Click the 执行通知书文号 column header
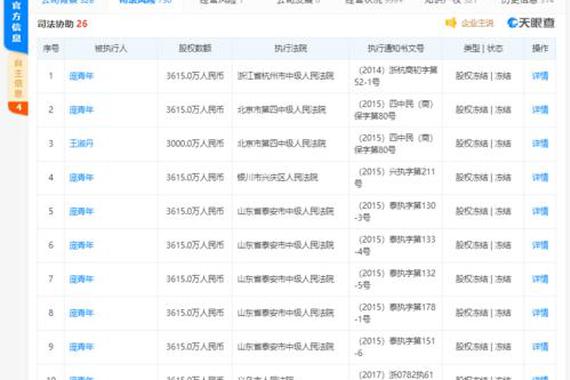The height and width of the screenshot is (380, 570). [396, 48]
